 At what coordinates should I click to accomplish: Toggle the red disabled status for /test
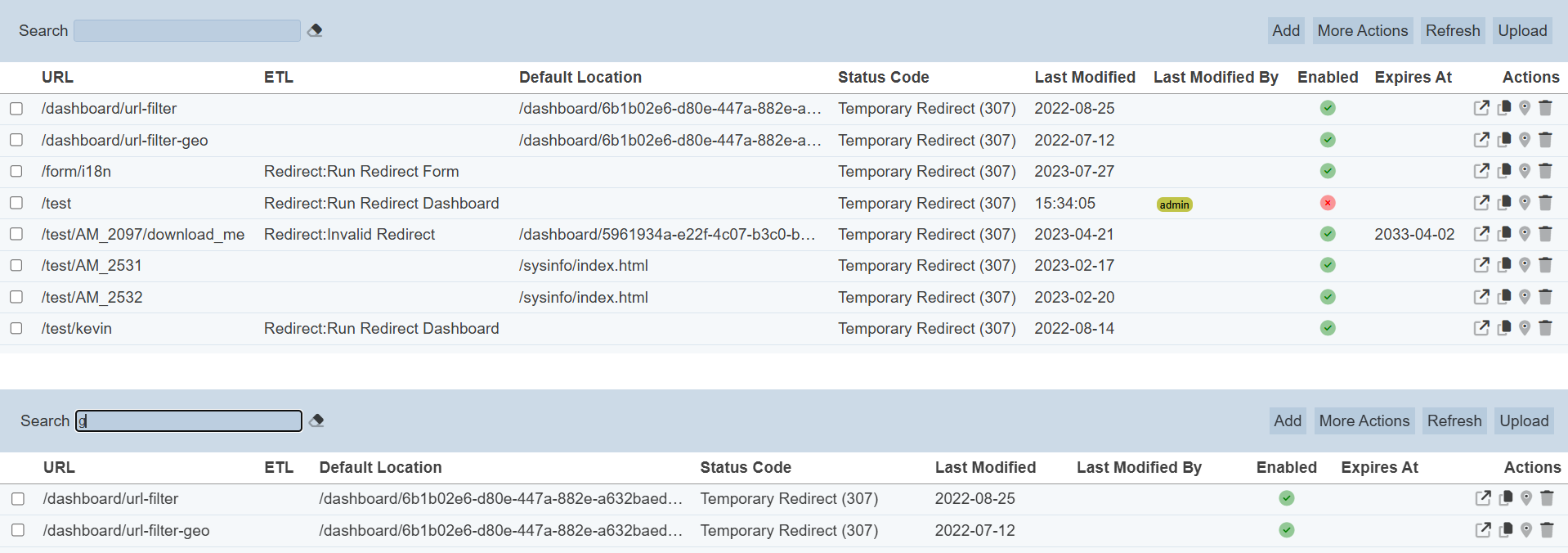click(x=1328, y=203)
